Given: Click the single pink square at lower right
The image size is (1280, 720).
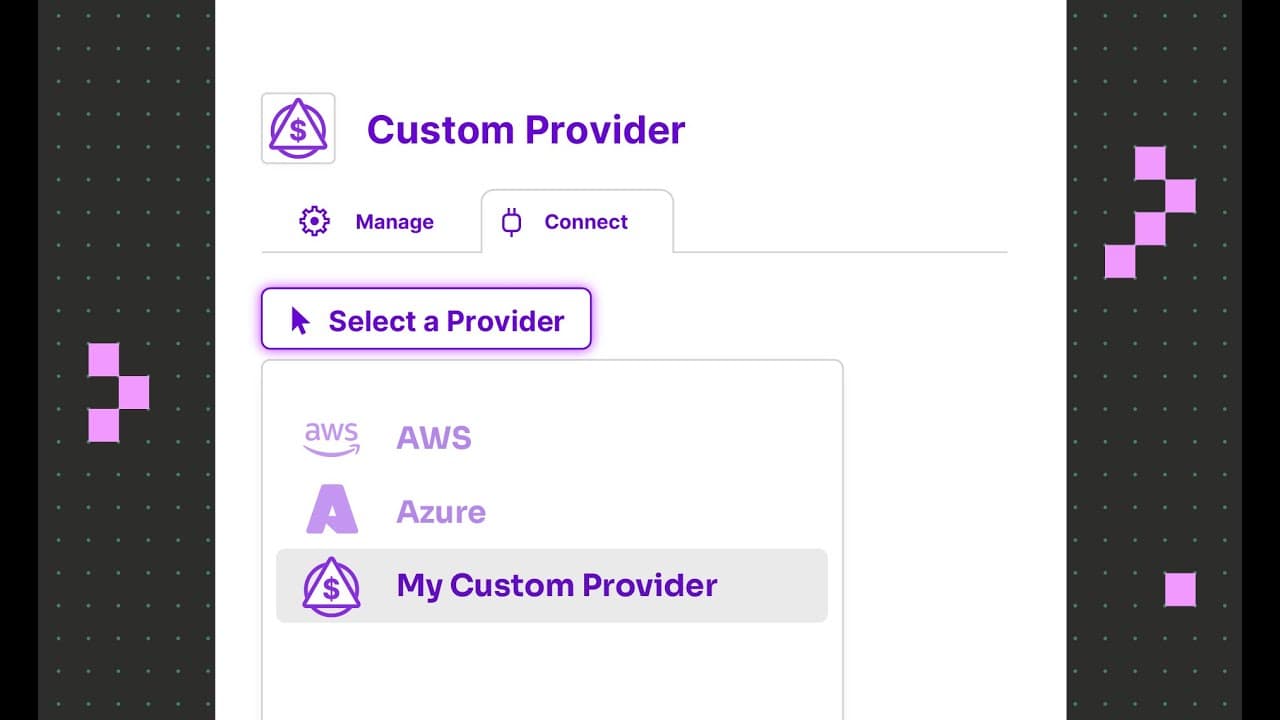Looking at the screenshot, I should coord(1180,589).
